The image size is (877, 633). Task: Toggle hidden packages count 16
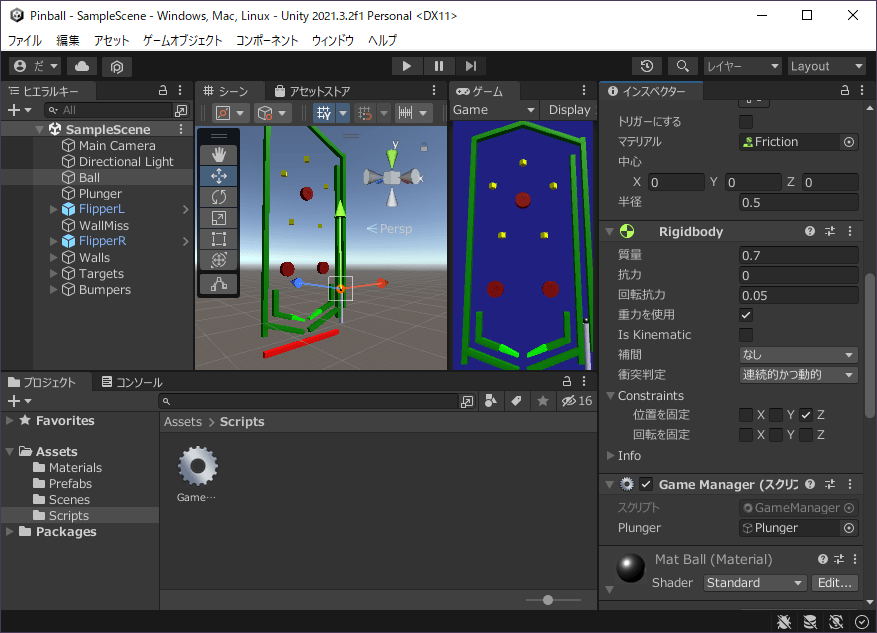(577, 400)
